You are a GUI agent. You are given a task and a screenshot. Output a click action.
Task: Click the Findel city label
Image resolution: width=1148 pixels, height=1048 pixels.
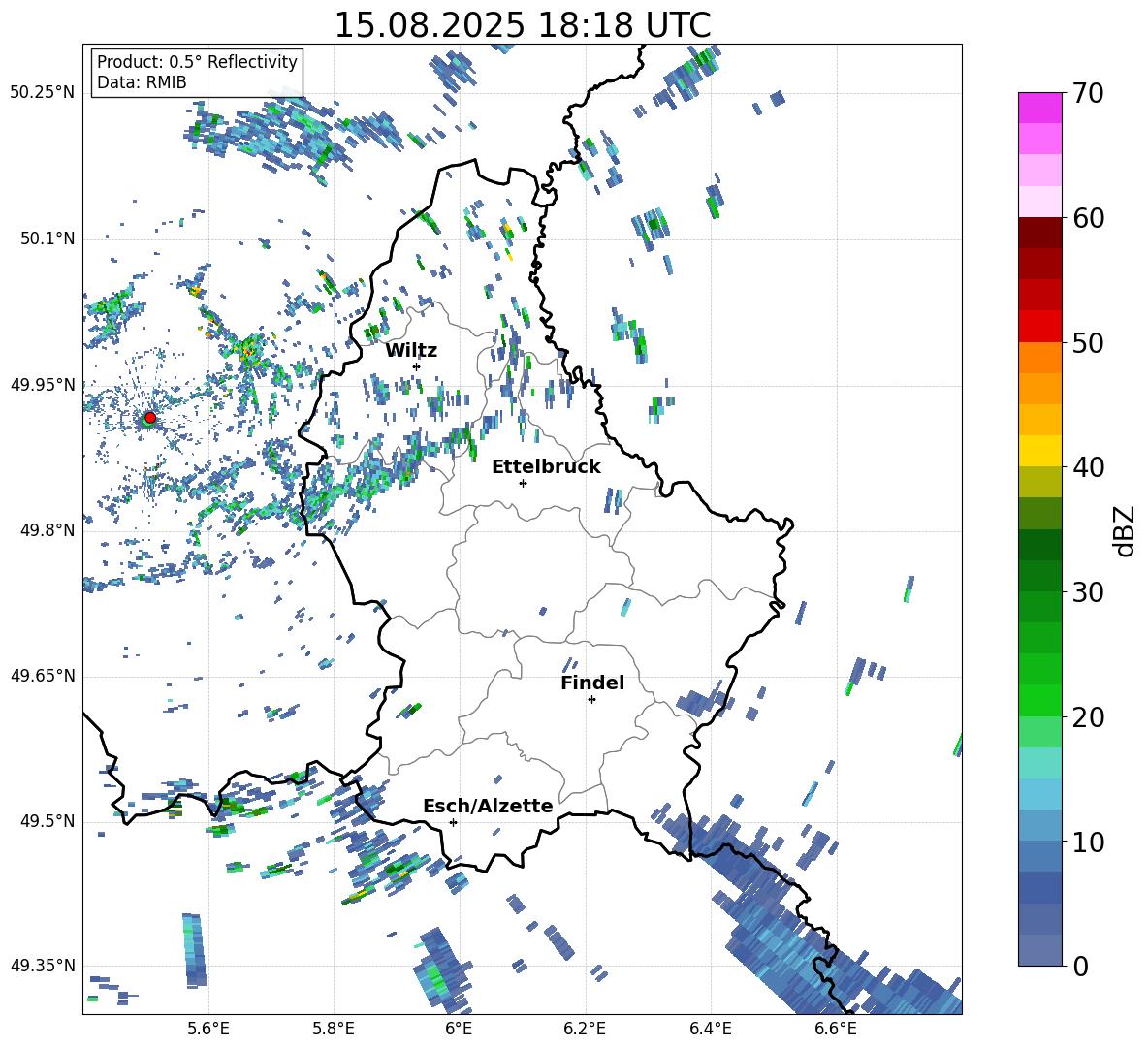tap(592, 683)
